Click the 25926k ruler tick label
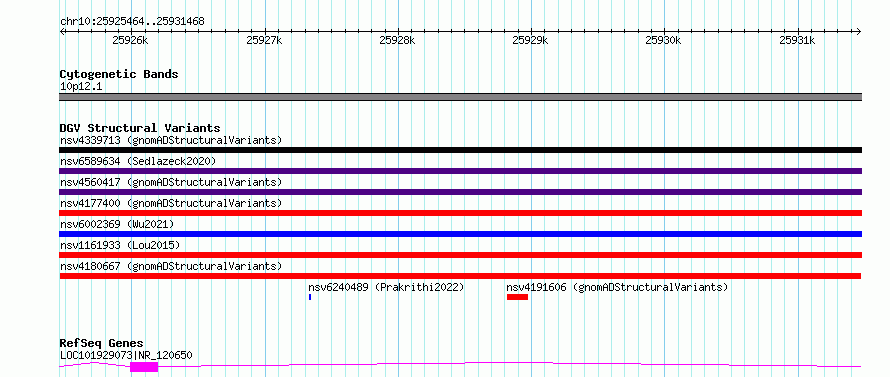This screenshot has height=377, width=890. [131, 40]
